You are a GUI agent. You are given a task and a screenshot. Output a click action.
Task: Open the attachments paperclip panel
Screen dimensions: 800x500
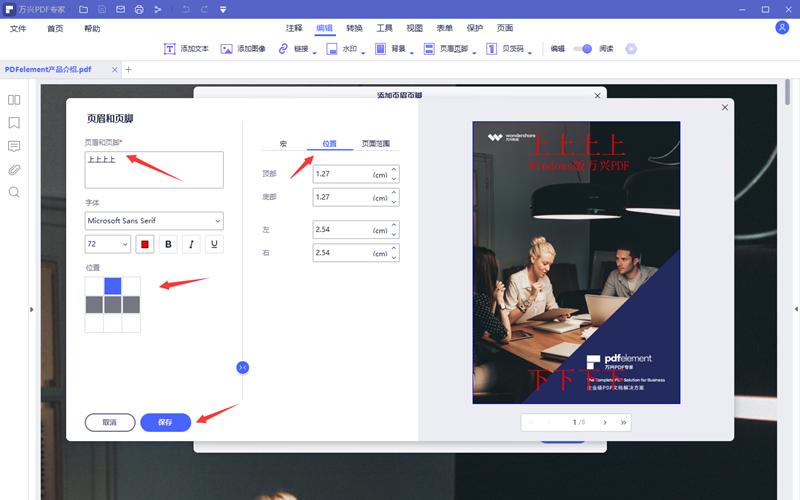pyautogui.click(x=14, y=169)
